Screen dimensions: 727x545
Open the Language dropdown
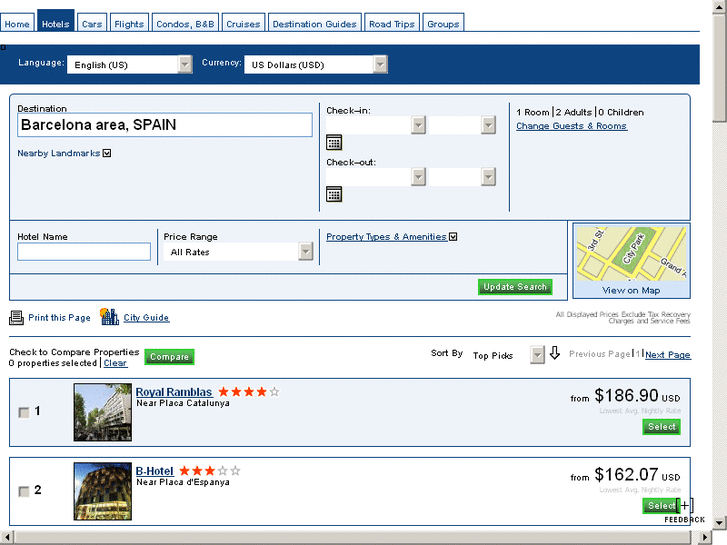130,64
